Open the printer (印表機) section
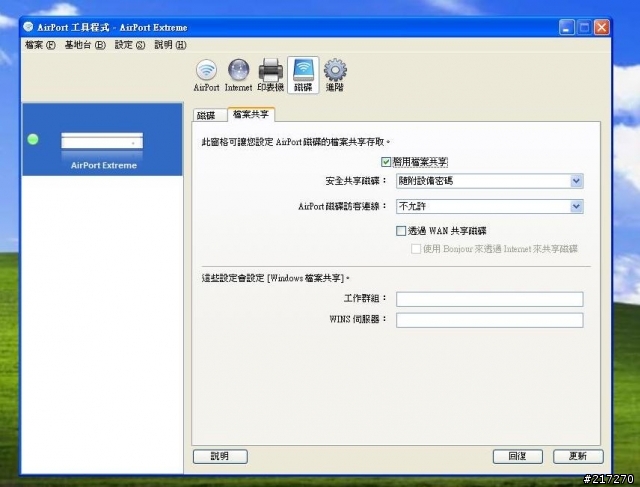Viewport: 640px width, 487px height. click(x=271, y=75)
